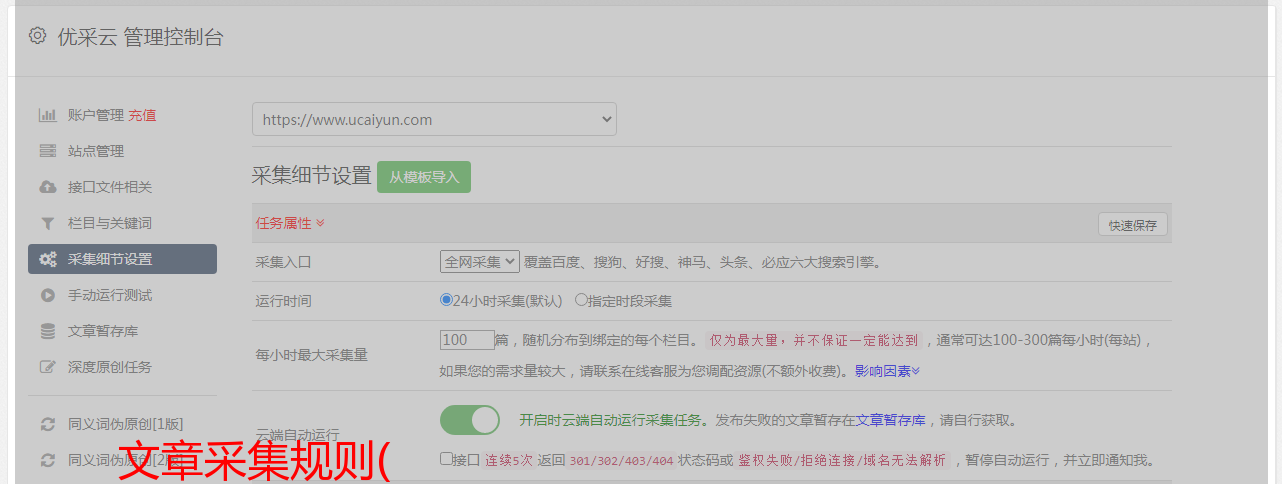Click the 连续5次 highlighted text

507,460
